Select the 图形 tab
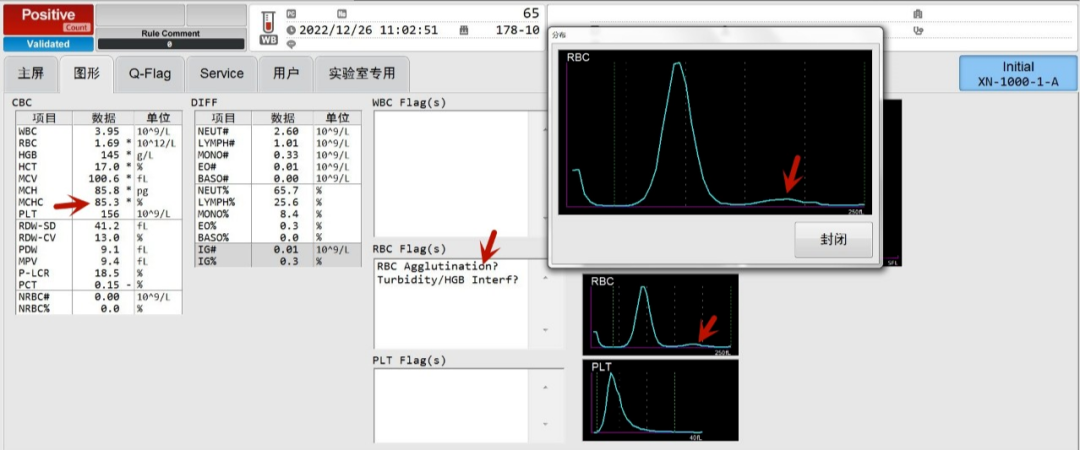1080x450 pixels. [87, 74]
